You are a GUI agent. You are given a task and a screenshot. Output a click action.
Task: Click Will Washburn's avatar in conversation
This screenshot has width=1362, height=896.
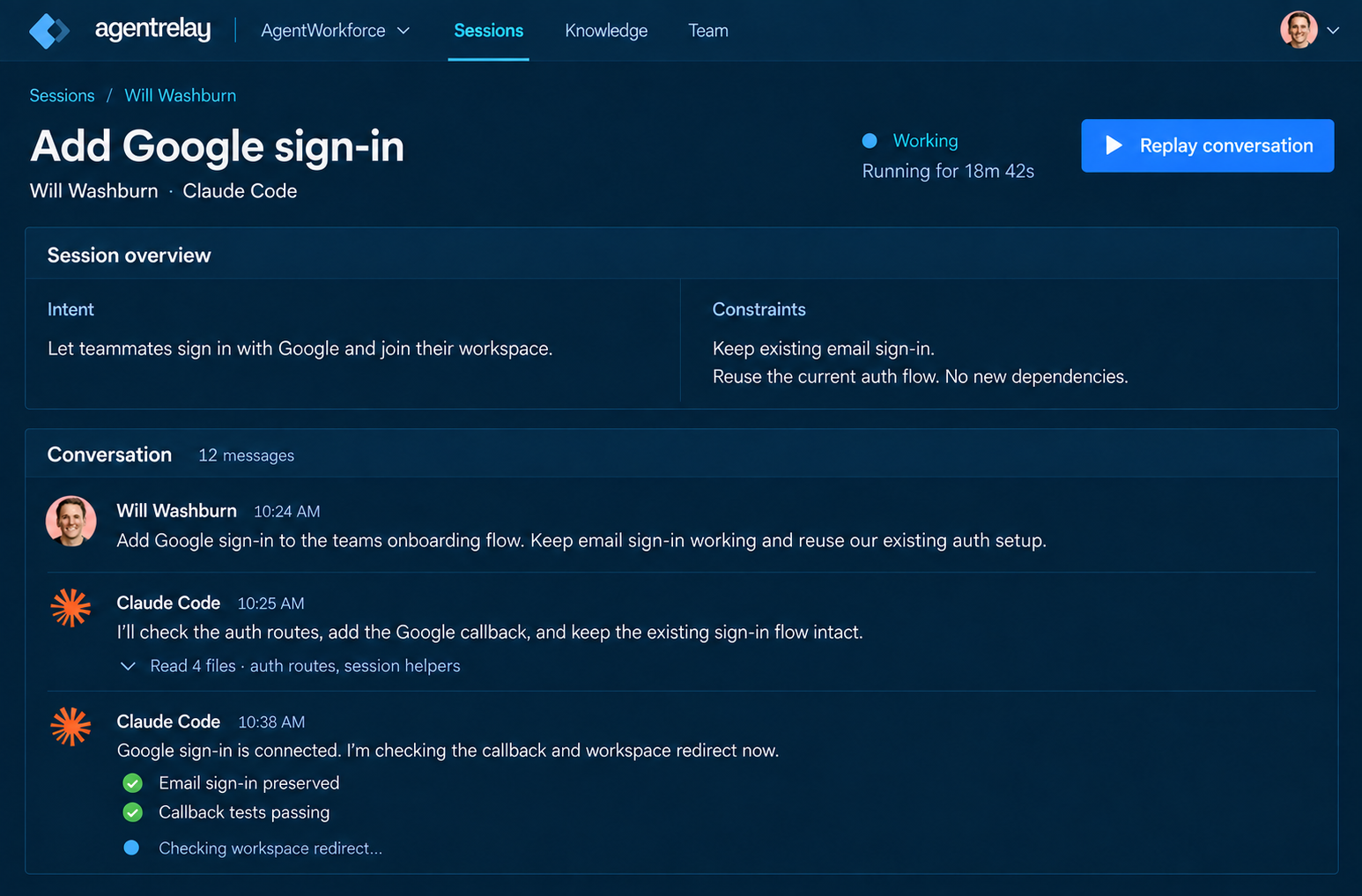tap(71, 522)
